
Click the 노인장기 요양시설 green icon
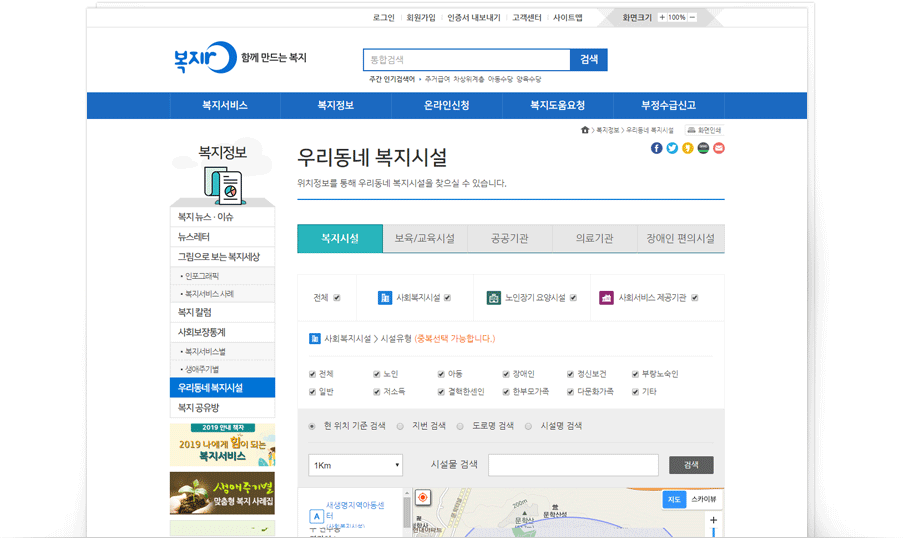coord(493,298)
